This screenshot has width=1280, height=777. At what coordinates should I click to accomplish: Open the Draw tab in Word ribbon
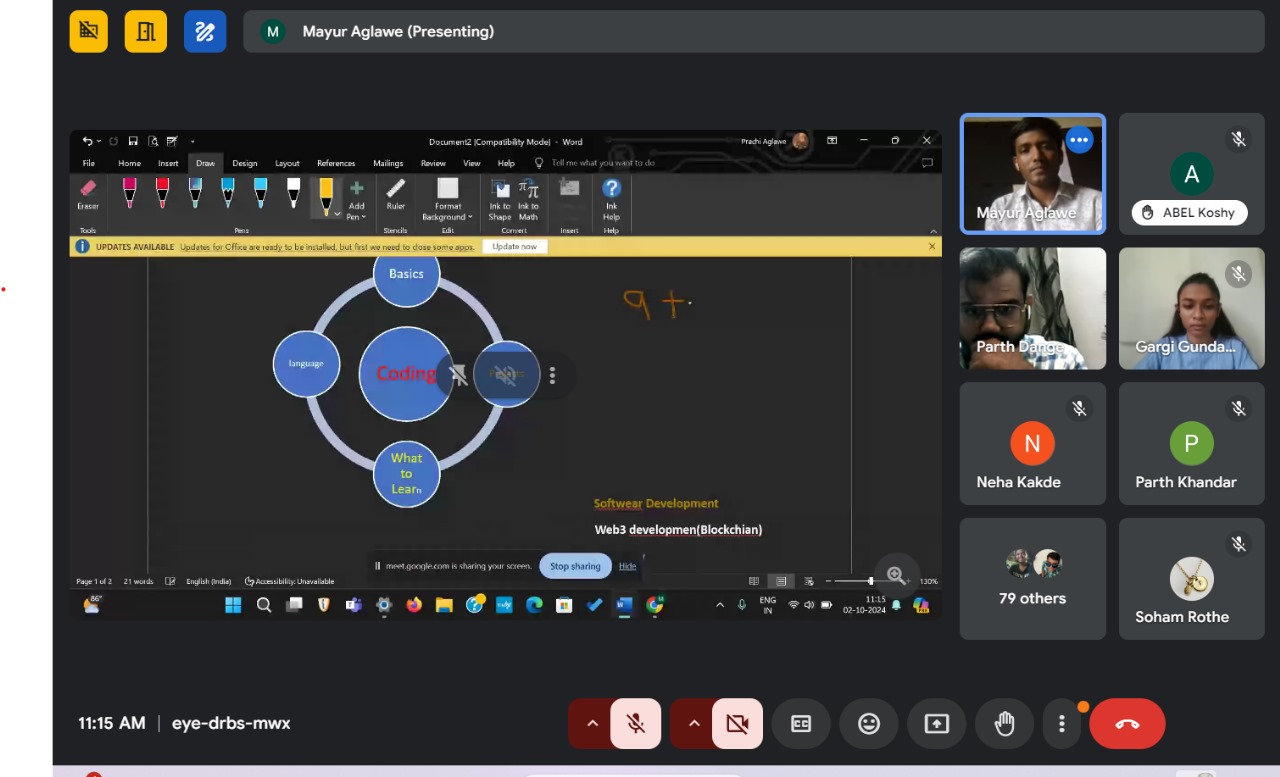[205, 163]
